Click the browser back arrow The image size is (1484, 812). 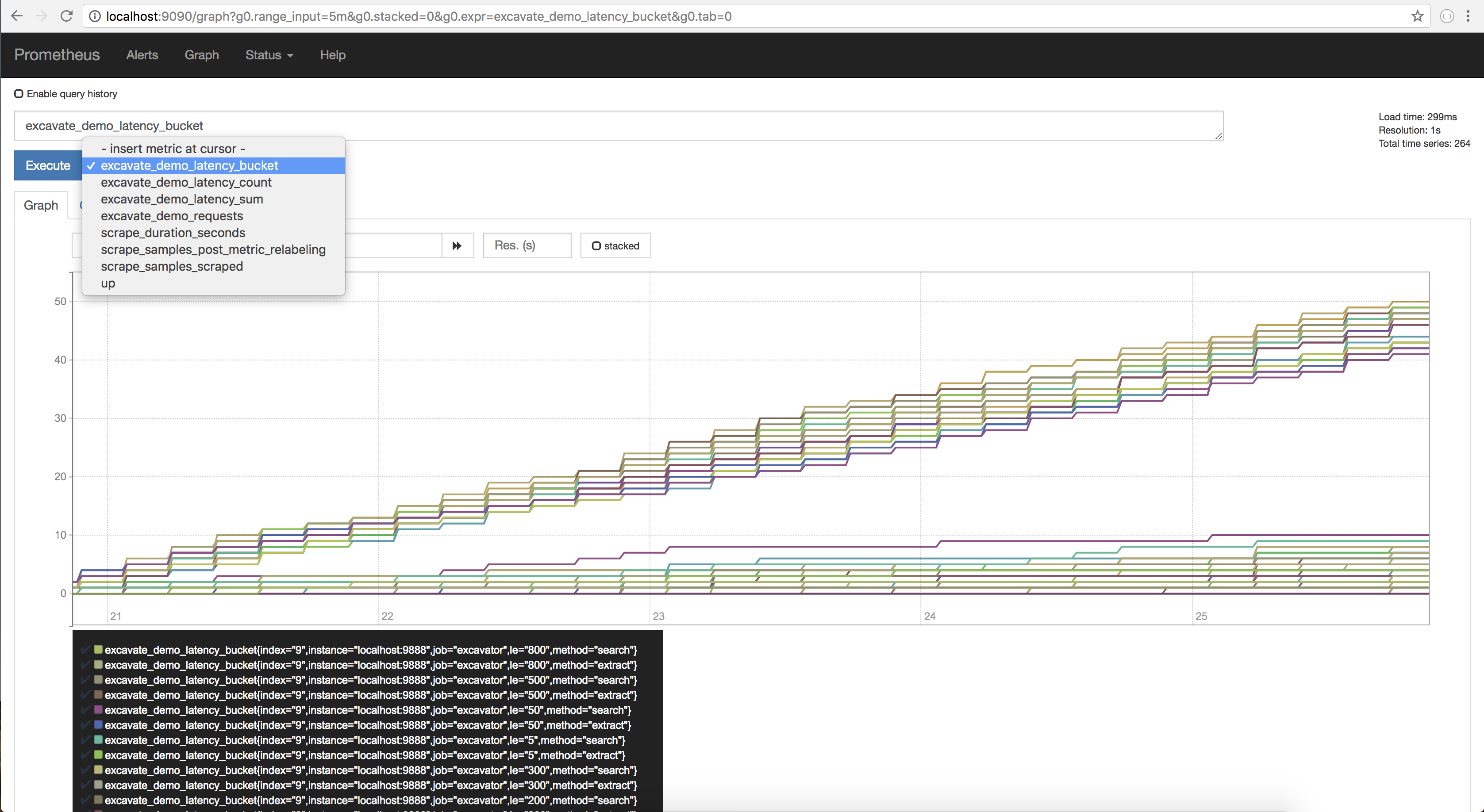click(x=17, y=16)
